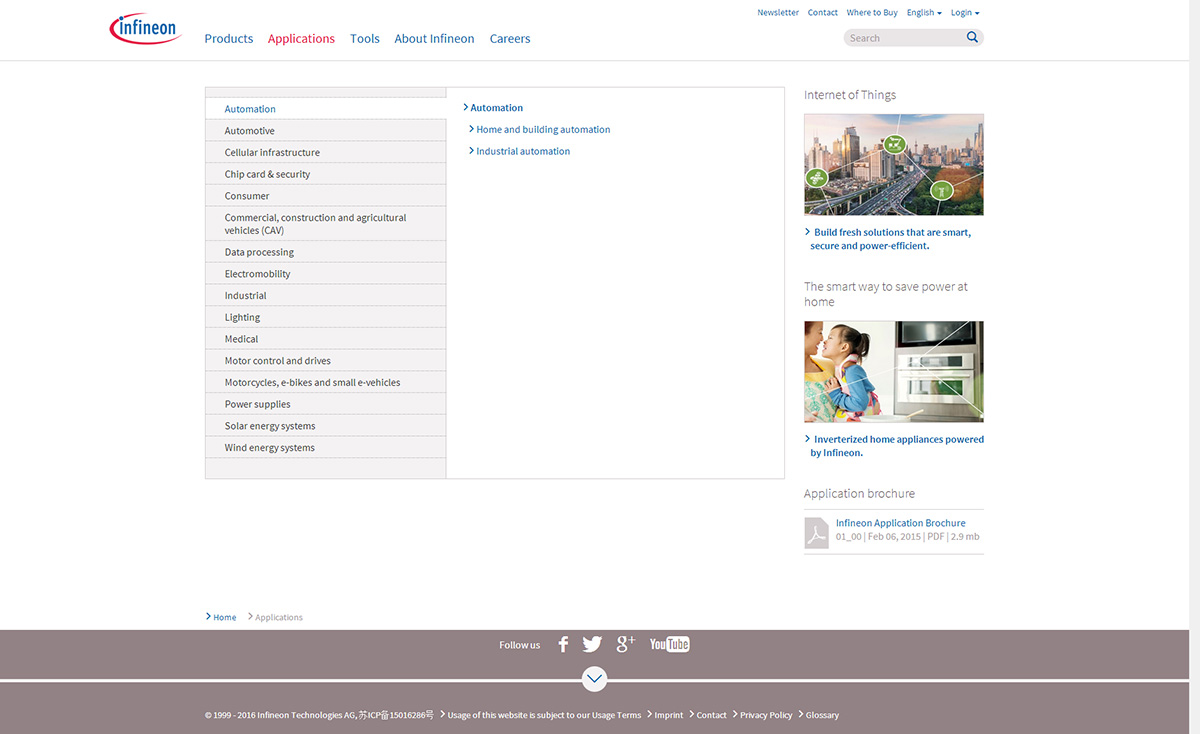The image size is (1200, 734).
Task: Open Infineon's Facebook page icon
Action: click(563, 645)
